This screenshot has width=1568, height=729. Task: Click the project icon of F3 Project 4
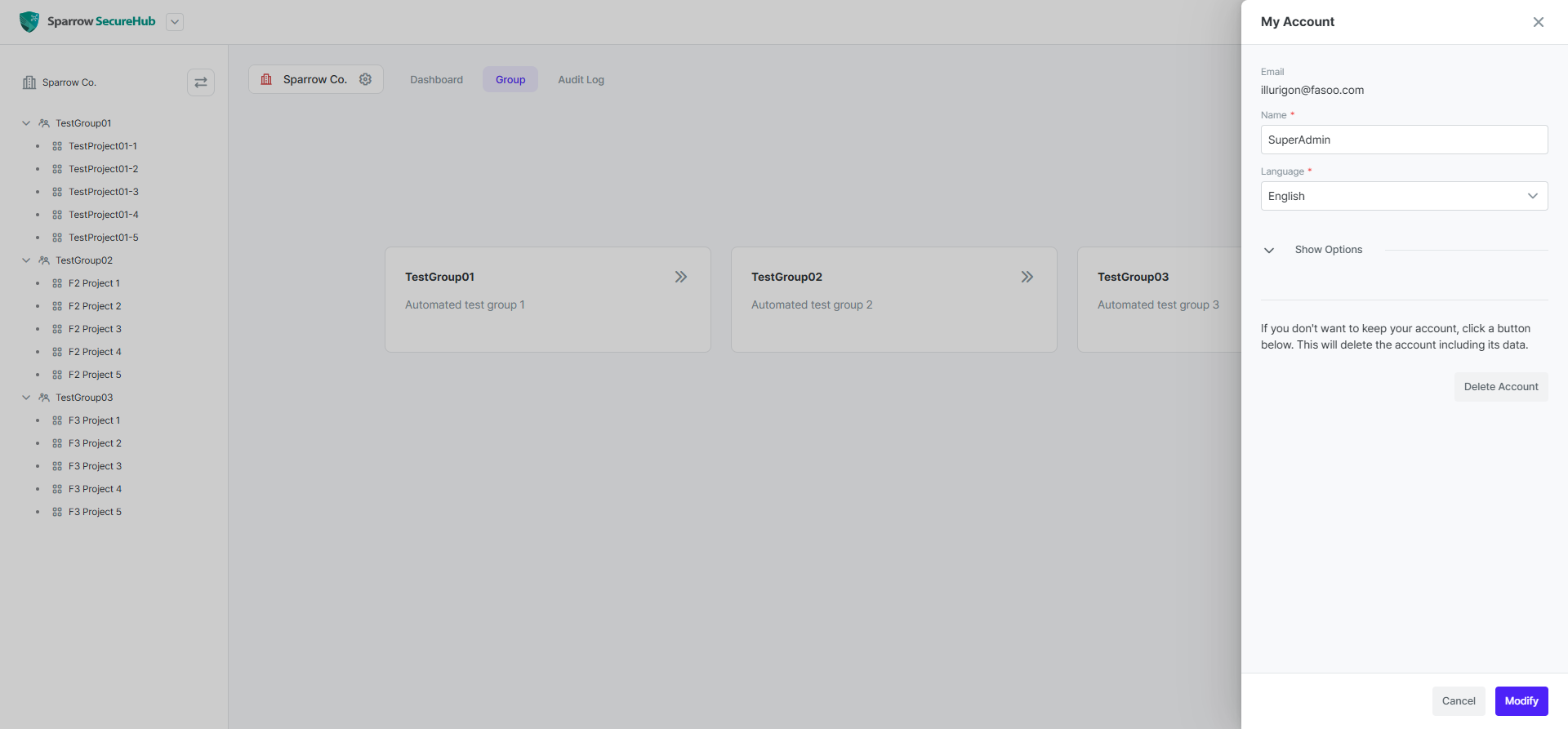(x=57, y=489)
